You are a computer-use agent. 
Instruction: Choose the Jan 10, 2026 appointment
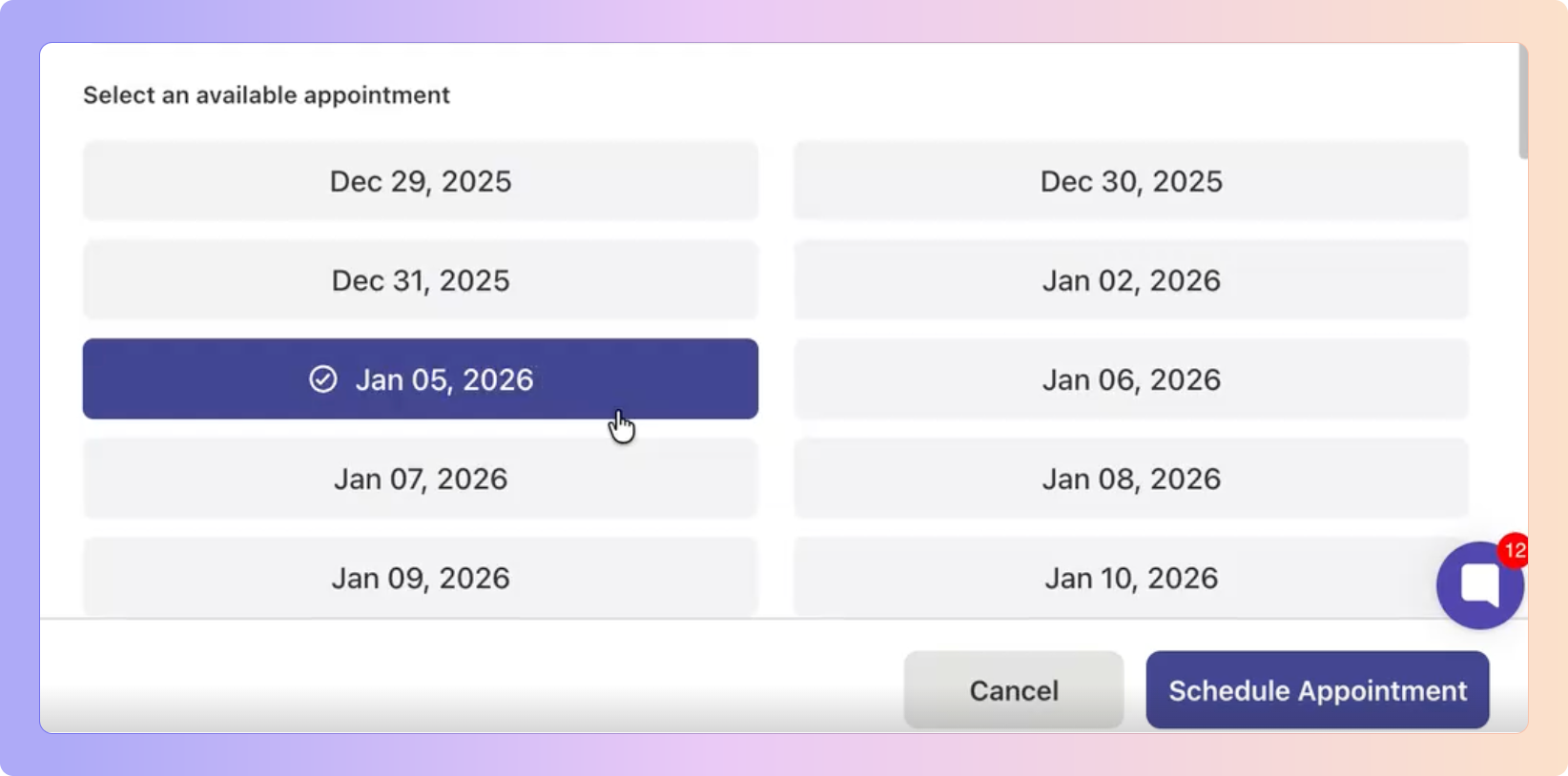1130,578
